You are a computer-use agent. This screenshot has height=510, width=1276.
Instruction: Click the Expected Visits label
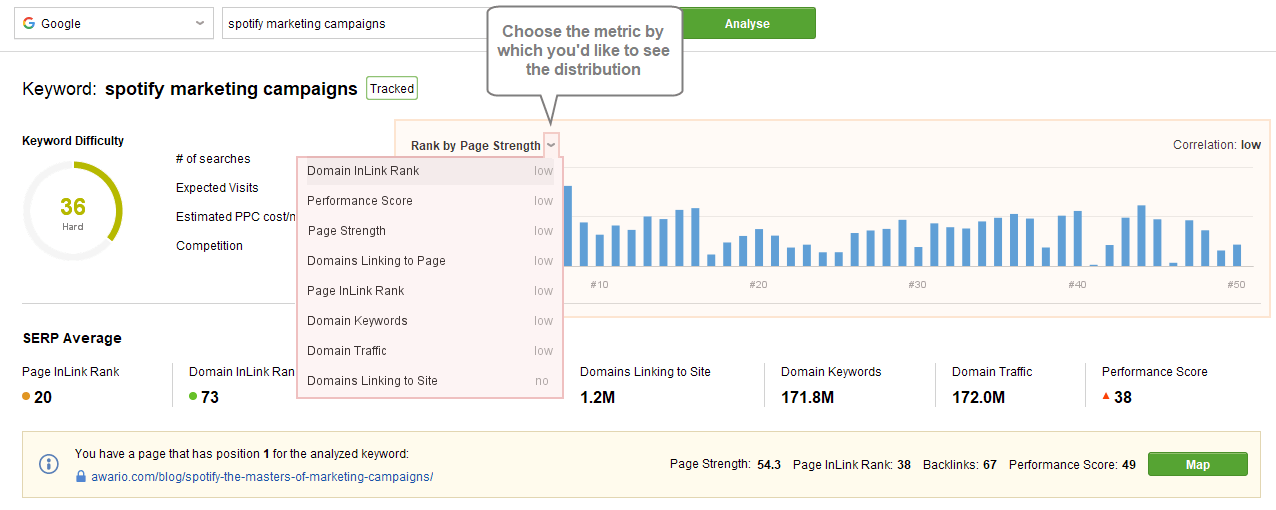217,188
